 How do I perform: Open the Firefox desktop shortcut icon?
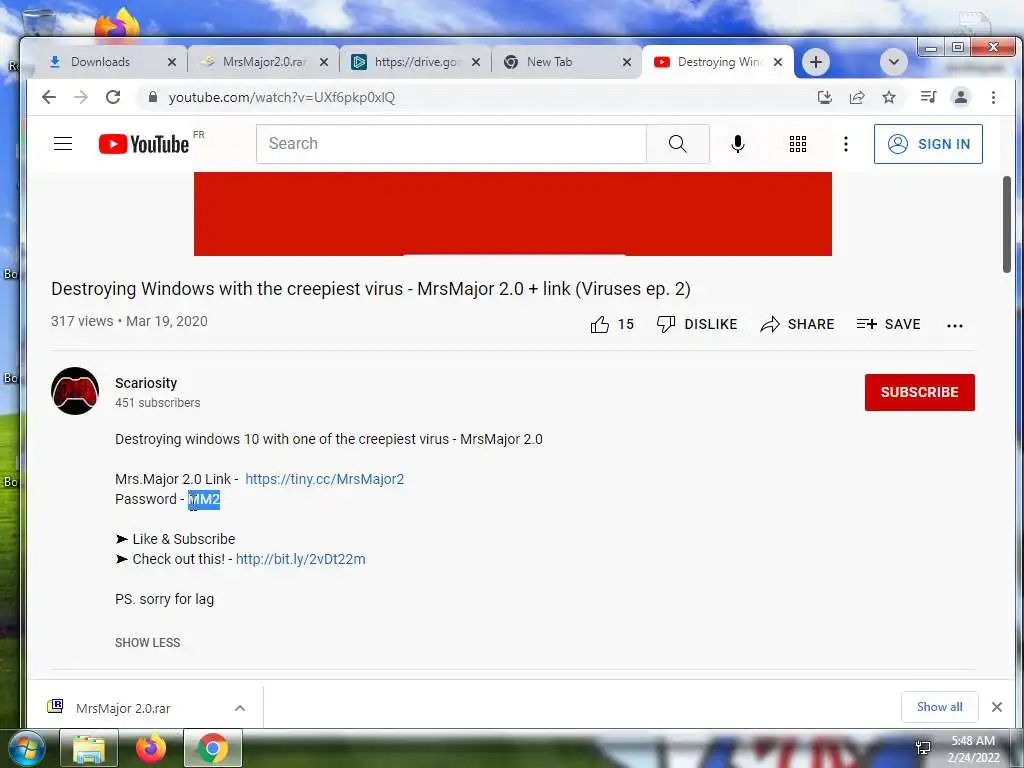coord(118,26)
